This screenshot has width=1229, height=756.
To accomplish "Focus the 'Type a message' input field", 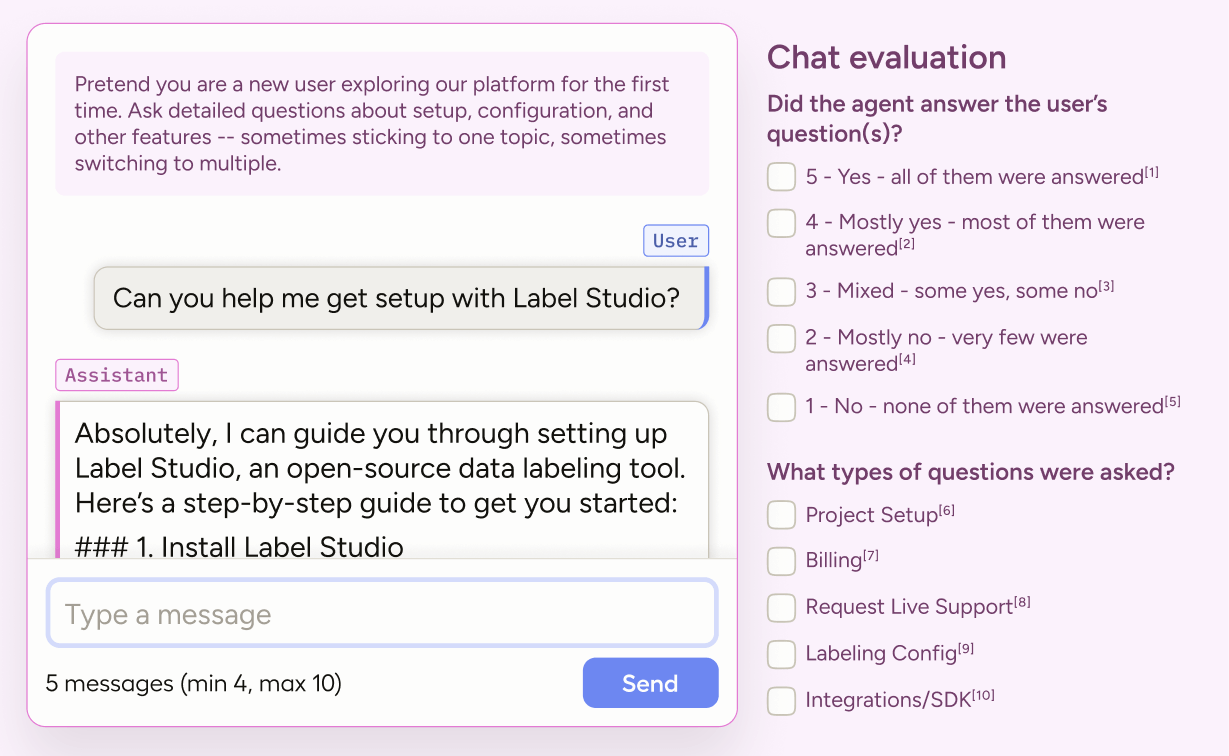I will point(382,614).
